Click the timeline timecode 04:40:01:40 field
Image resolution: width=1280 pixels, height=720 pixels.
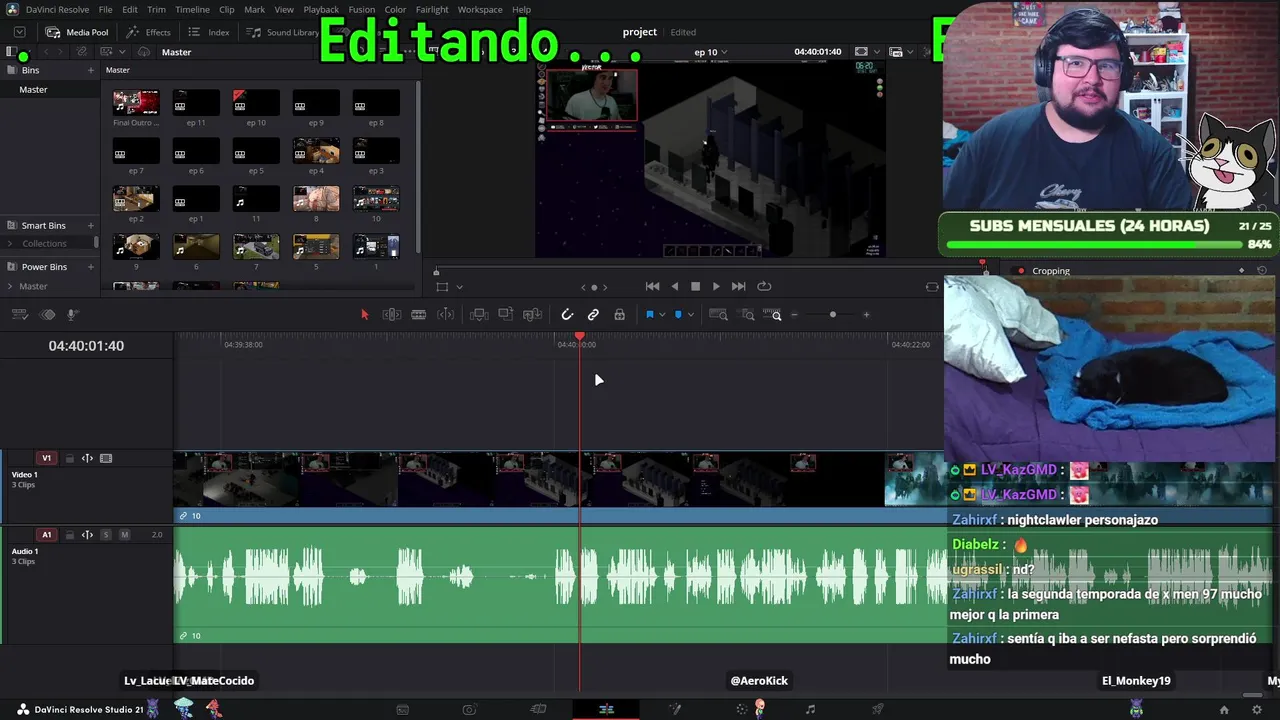[x=86, y=346]
